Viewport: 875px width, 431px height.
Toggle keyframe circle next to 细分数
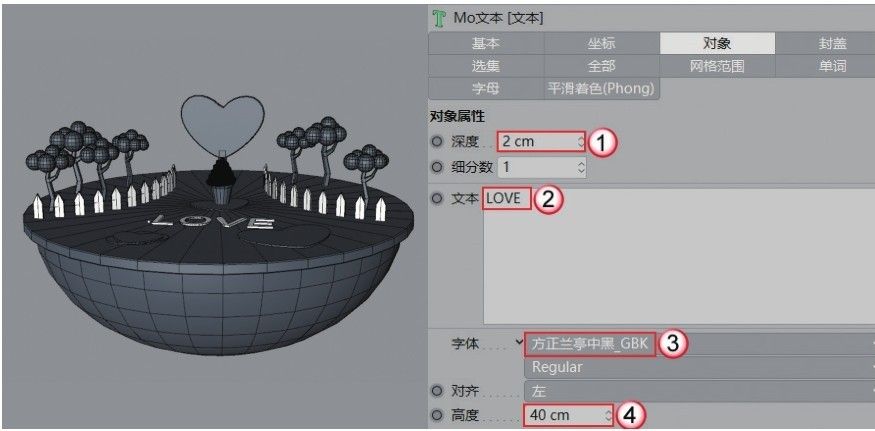437,166
